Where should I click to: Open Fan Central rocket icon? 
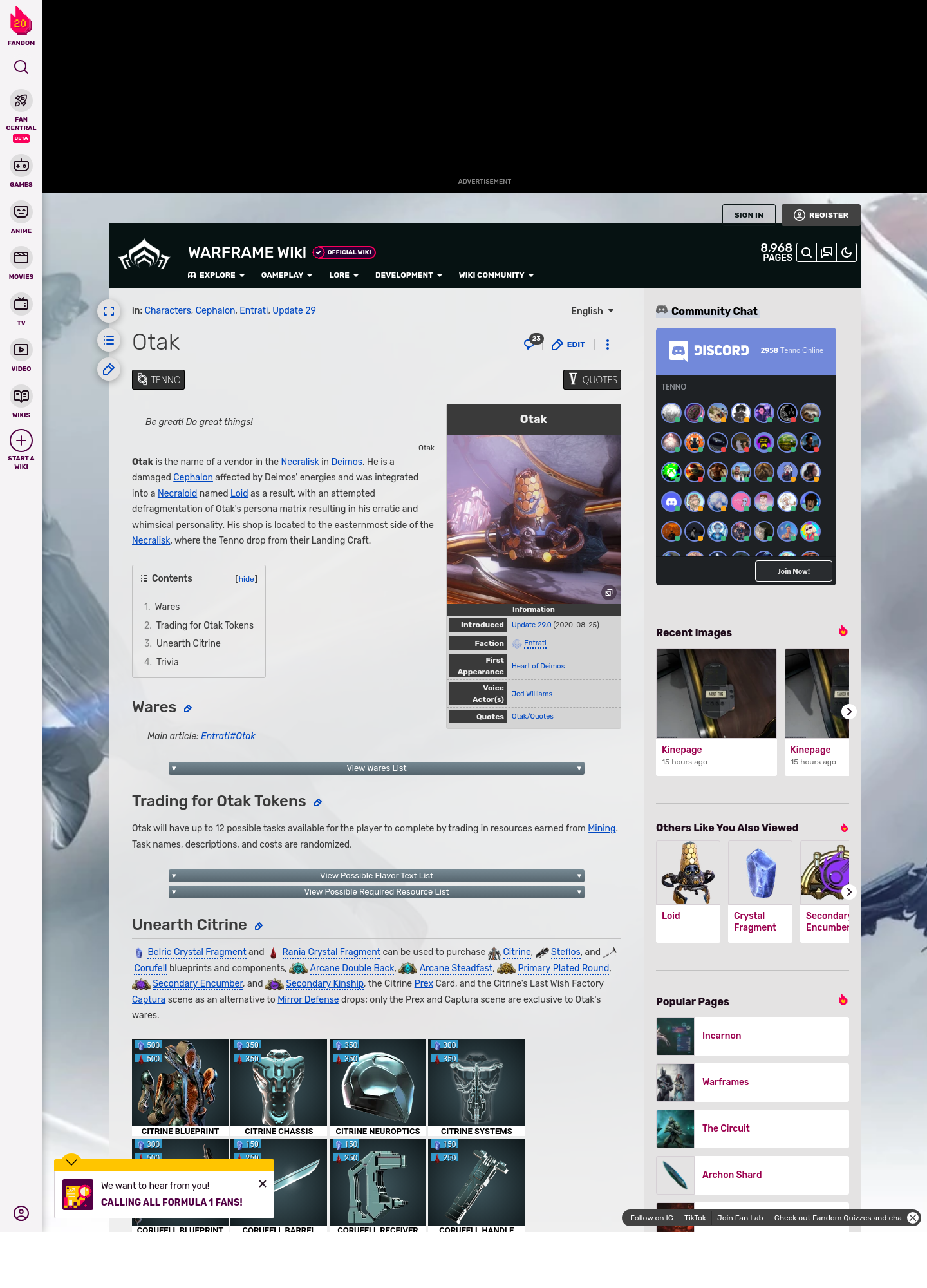click(21, 101)
